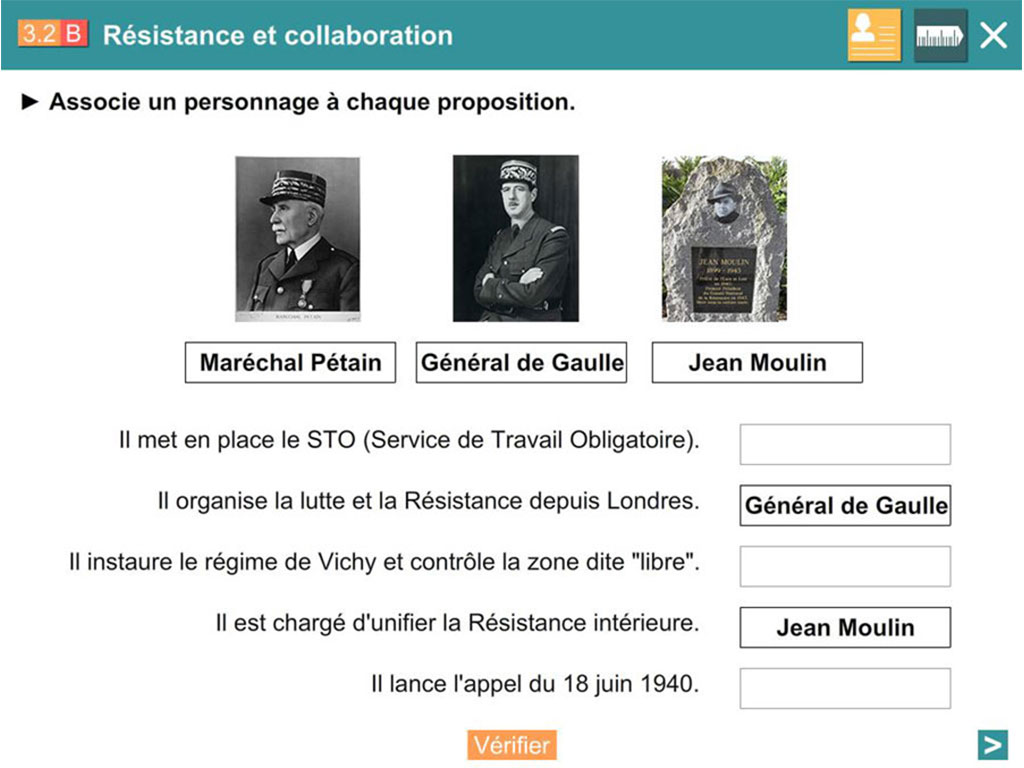Click the yellow profile icon in the header
Viewport: 1024px width, 768px height.
873,35
